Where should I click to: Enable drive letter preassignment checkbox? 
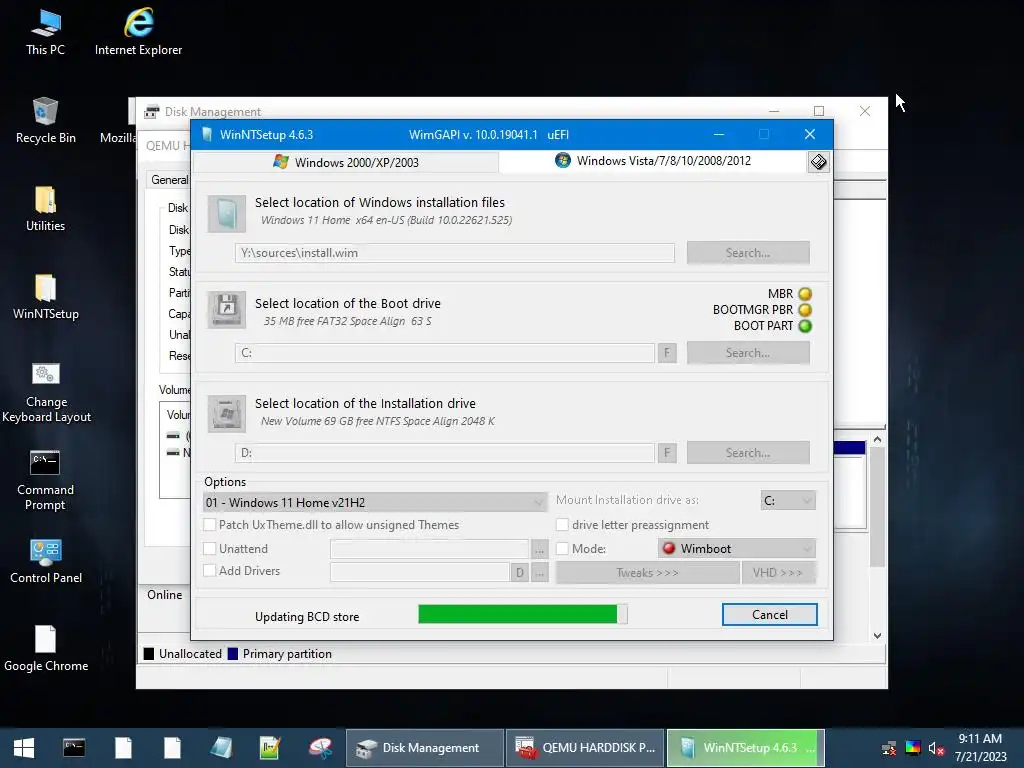click(x=562, y=524)
